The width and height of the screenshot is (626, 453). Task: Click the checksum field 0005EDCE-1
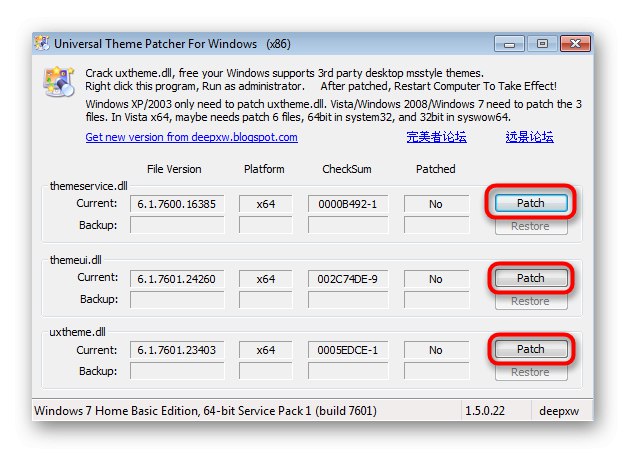pyautogui.click(x=348, y=350)
